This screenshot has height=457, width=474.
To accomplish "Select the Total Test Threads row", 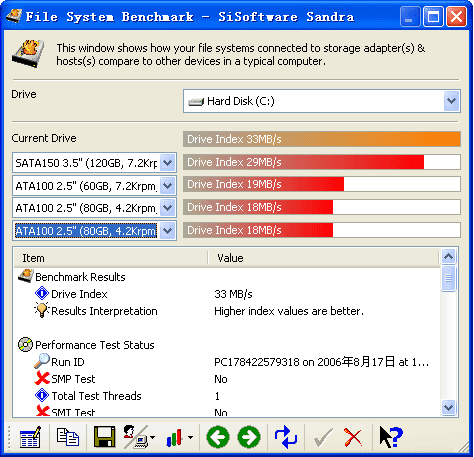I will coord(227,396).
